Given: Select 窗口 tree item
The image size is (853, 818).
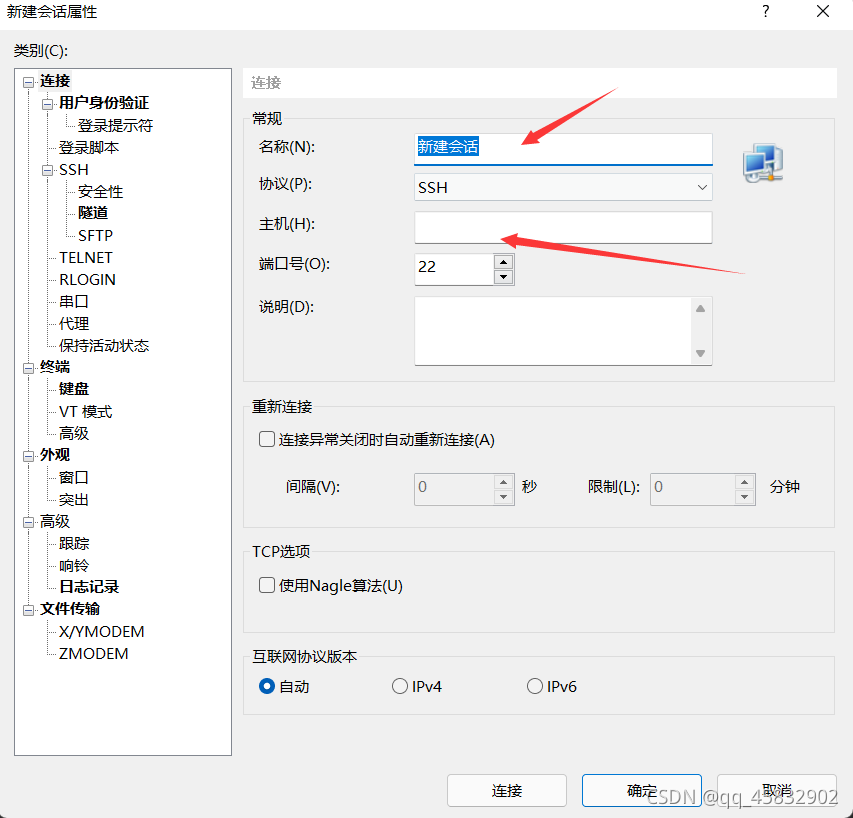Looking at the screenshot, I should click(73, 478).
